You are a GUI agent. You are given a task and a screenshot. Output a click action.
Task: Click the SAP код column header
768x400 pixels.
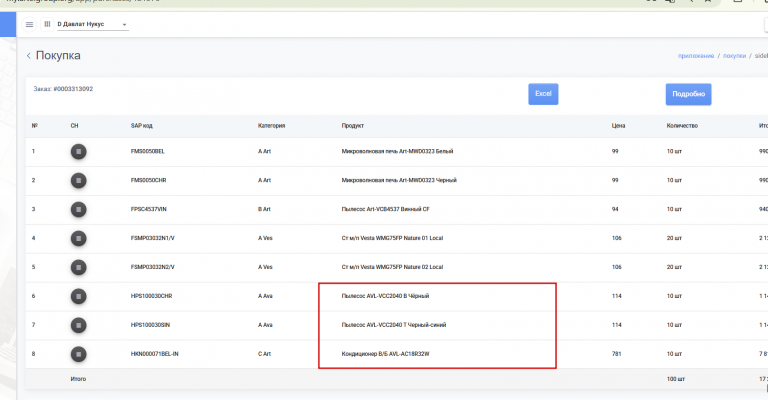142,126
